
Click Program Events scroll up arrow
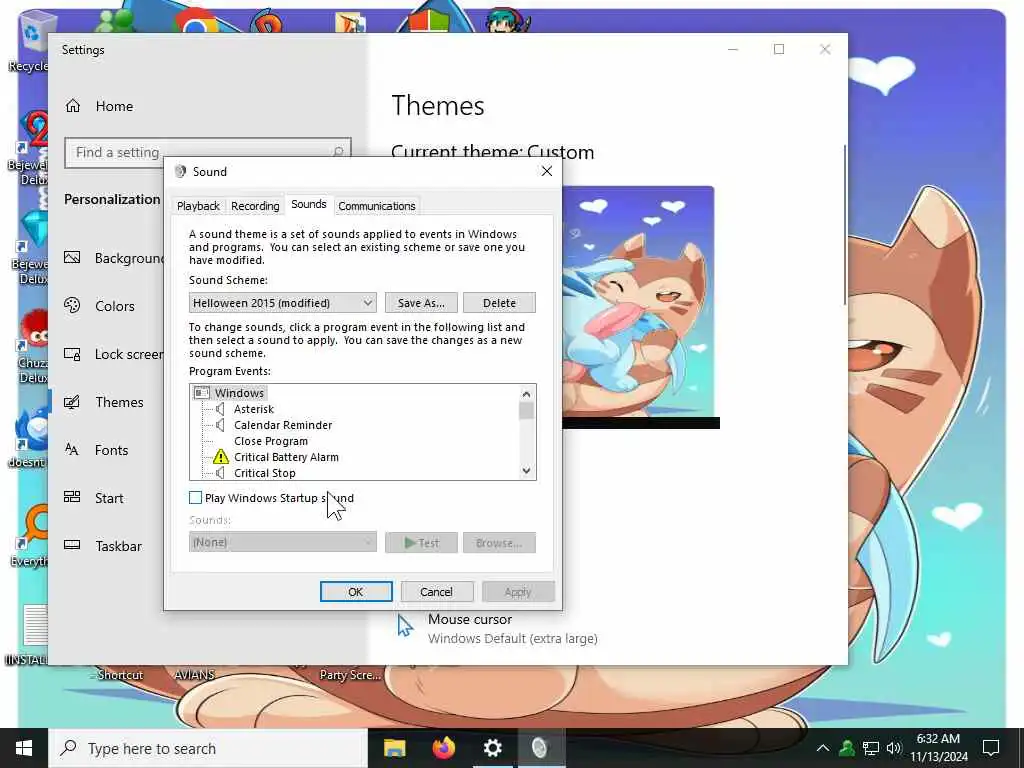tap(526, 394)
